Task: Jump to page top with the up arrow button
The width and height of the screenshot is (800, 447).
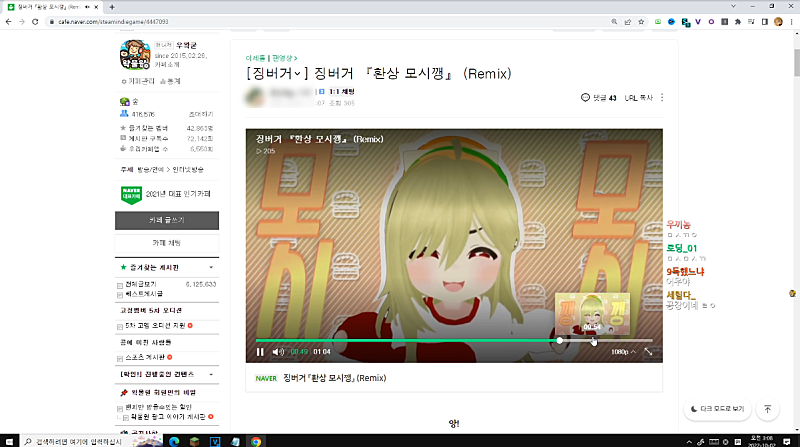Action: point(767,409)
